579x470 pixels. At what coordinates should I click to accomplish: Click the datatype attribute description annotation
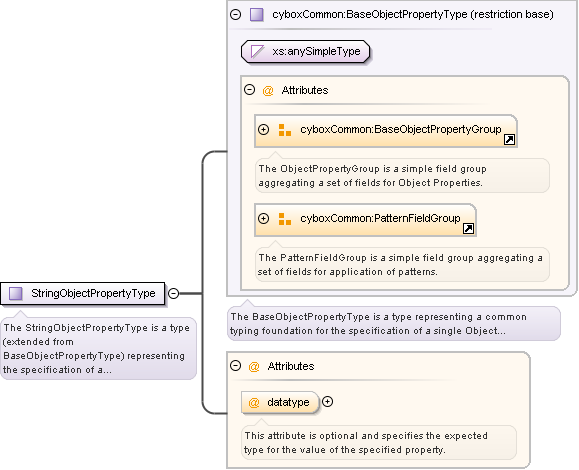click(379, 443)
